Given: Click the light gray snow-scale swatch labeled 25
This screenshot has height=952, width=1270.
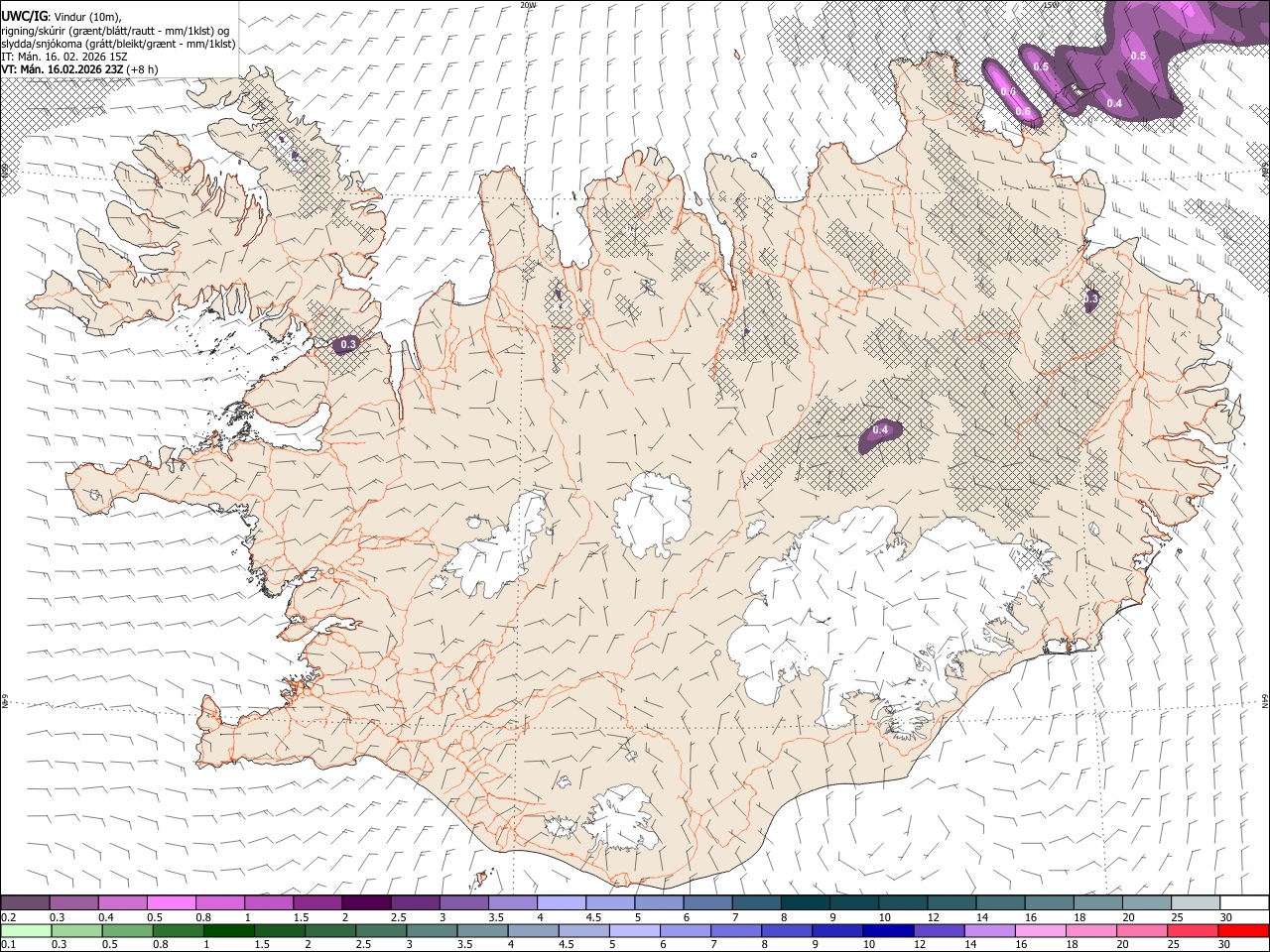Looking at the screenshot, I should (x=1196, y=902).
